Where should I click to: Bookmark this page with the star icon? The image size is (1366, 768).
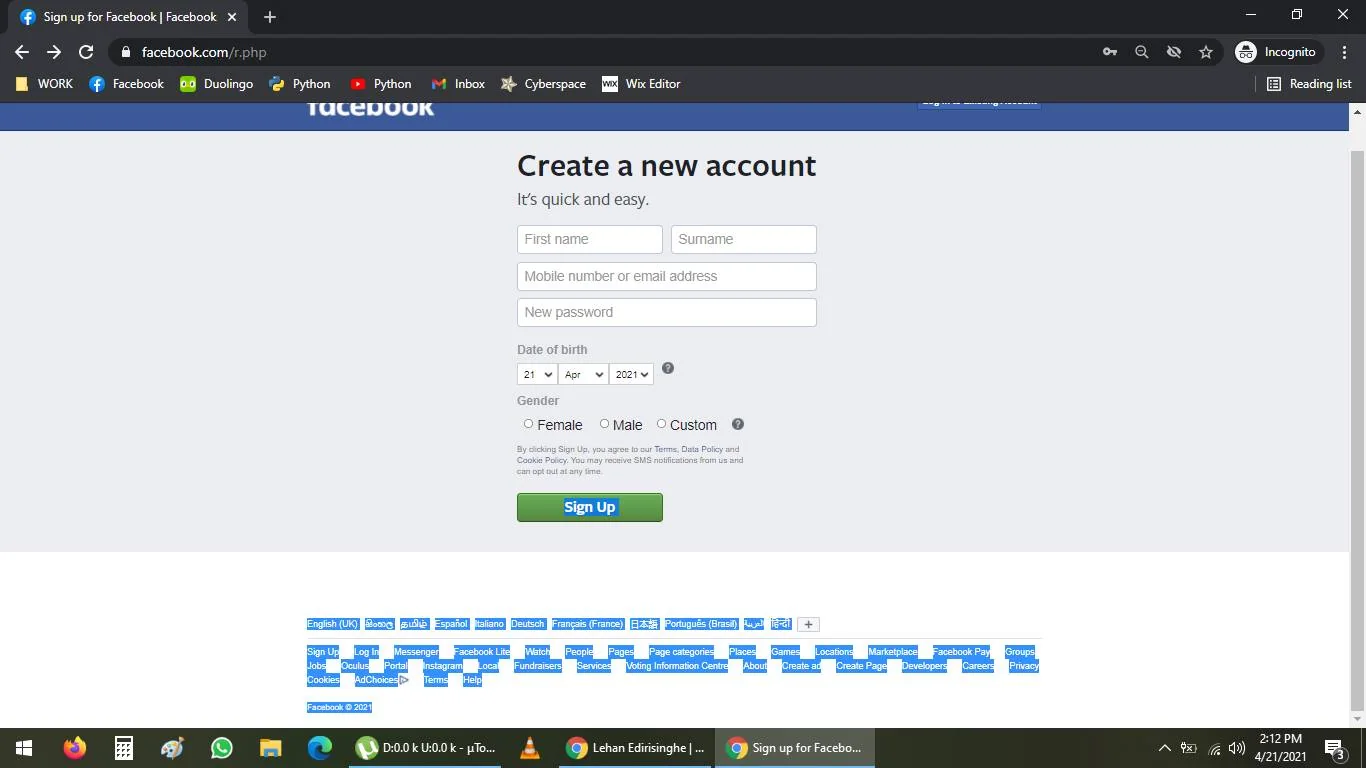point(1206,52)
